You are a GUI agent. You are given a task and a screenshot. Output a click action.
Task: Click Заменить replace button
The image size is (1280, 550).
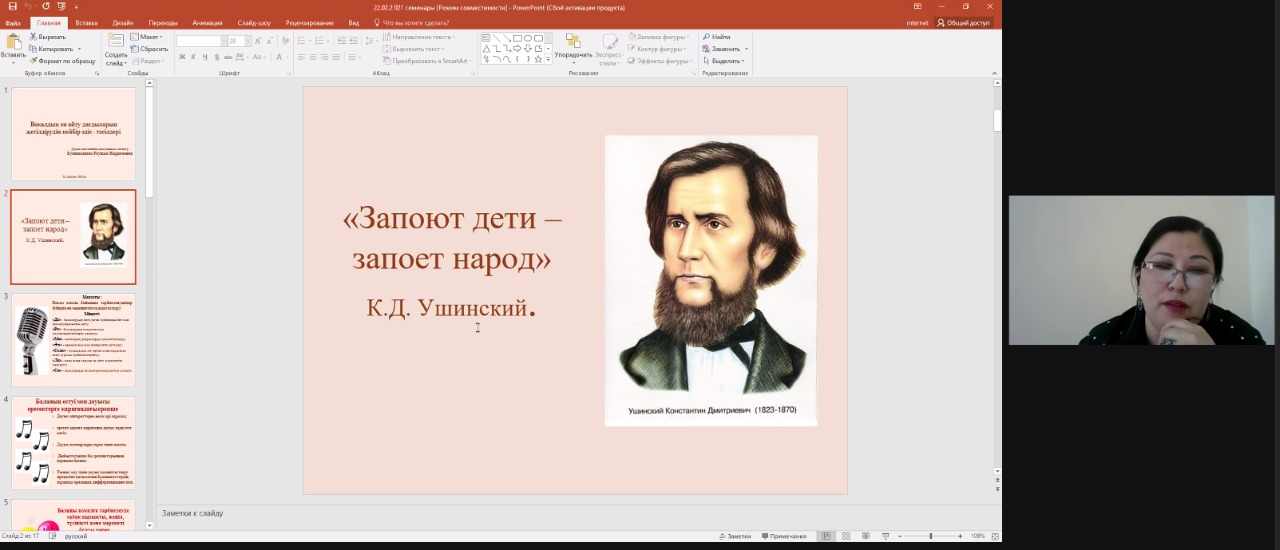click(724, 49)
